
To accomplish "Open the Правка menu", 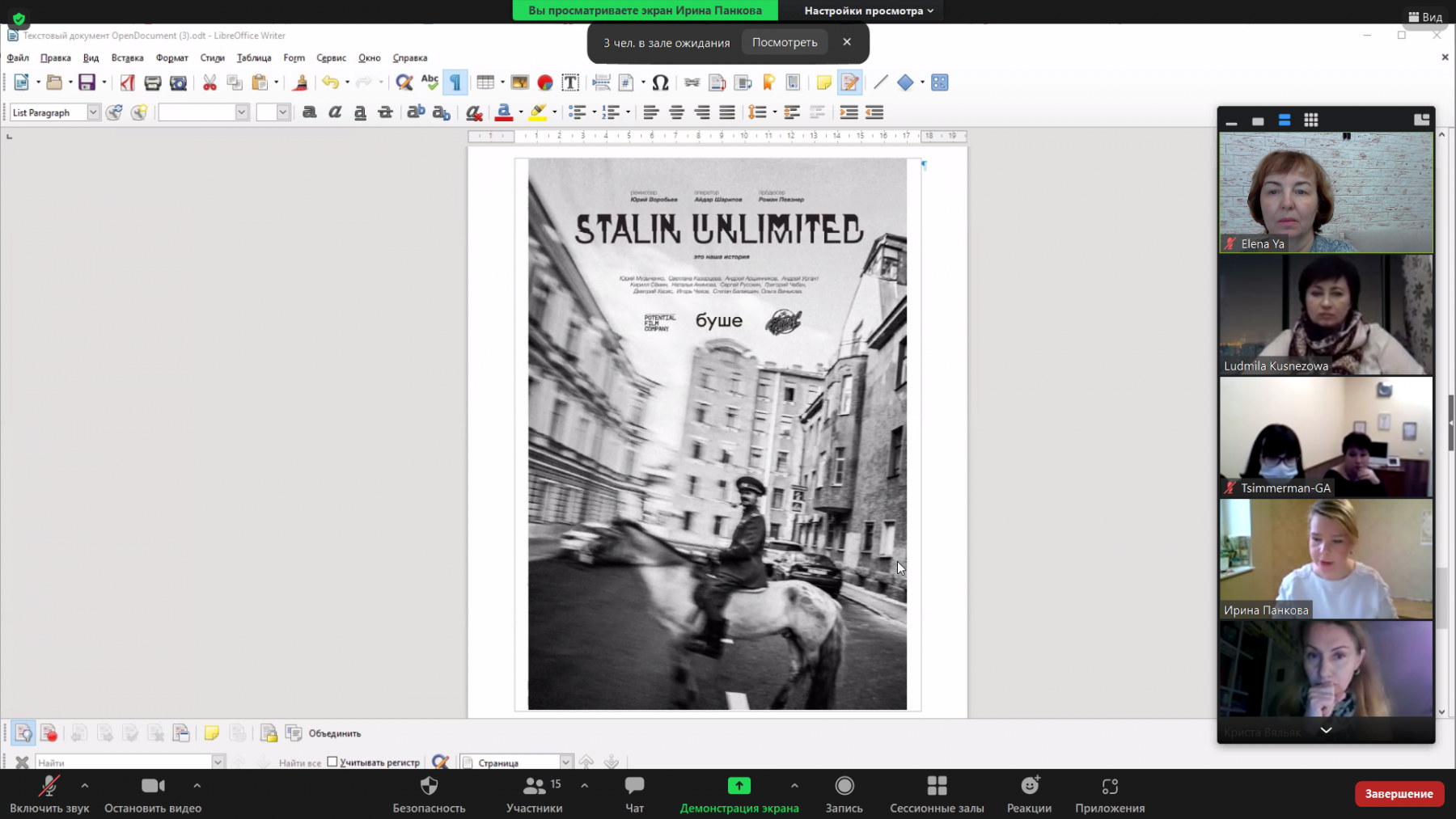I will click(56, 58).
